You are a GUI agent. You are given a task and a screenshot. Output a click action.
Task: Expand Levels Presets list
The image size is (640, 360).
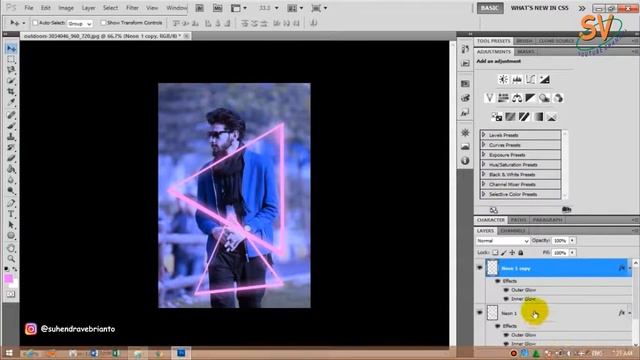(484, 135)
